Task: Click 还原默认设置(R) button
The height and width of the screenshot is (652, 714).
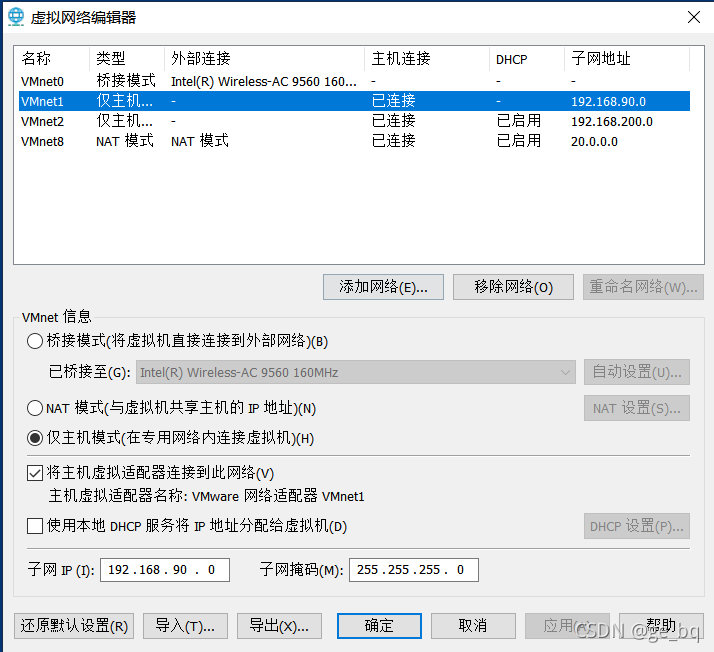Action: pyautogui.click(x=74, y=626)
